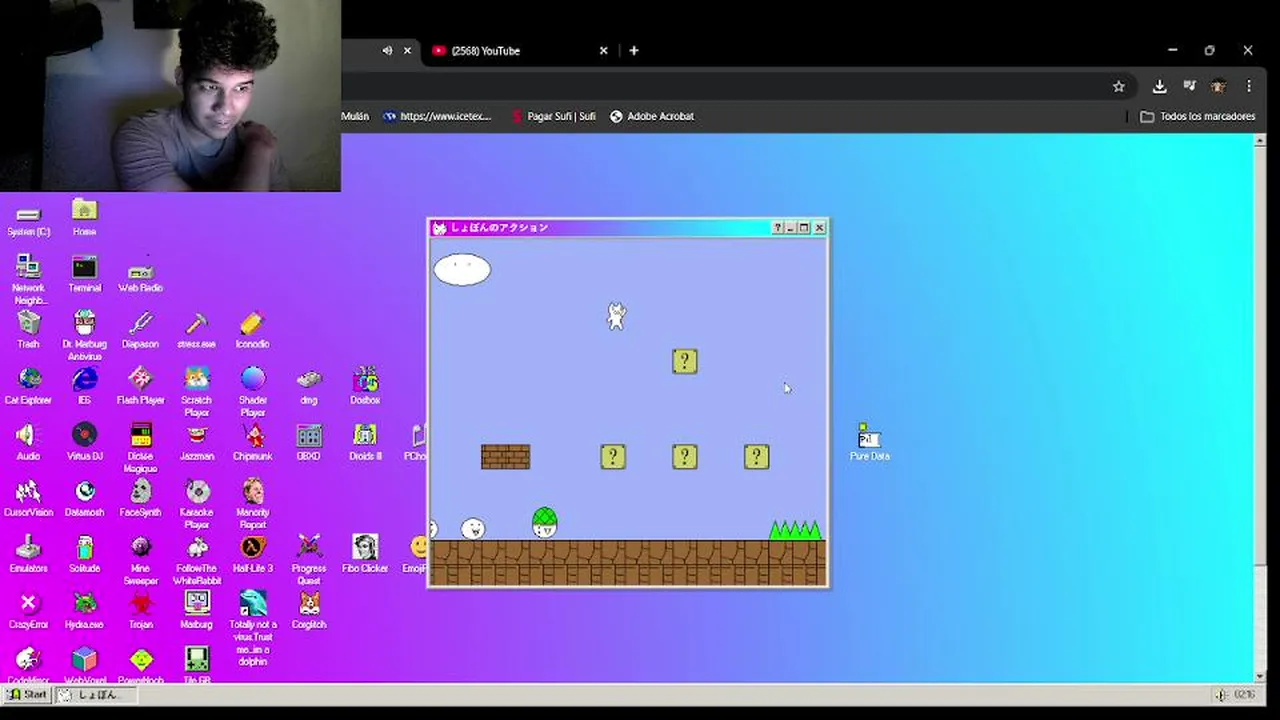Open a new Chrome tab
Image resolution: width=1280 pixels, height=720 pixels.
point(633,50)
